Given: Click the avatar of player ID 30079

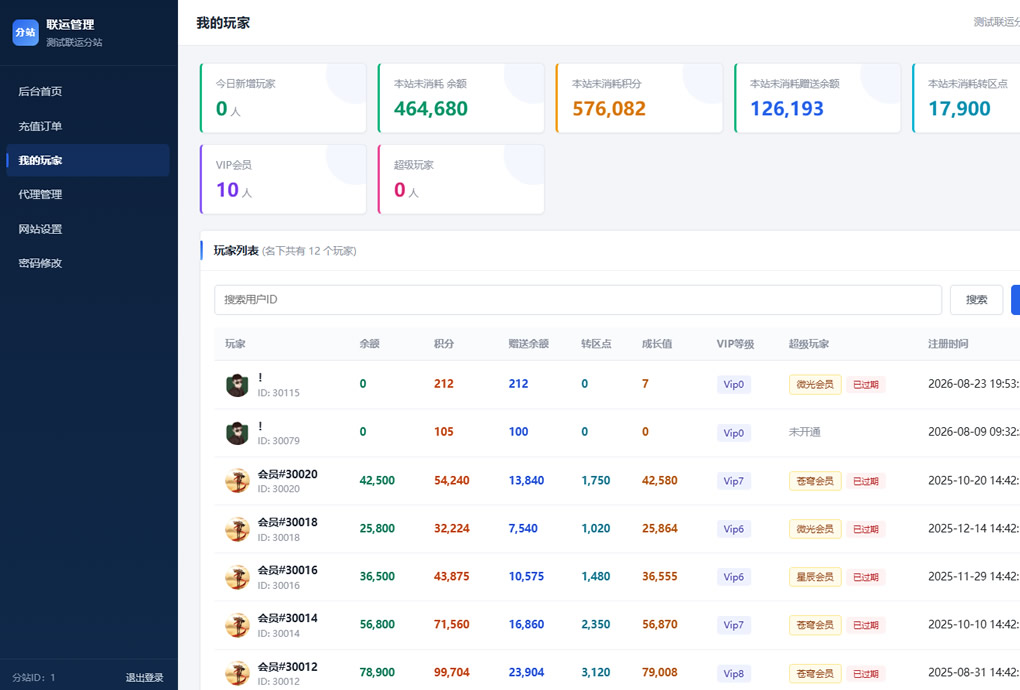Looking at the screenshot, I should [x=237, y=433].
